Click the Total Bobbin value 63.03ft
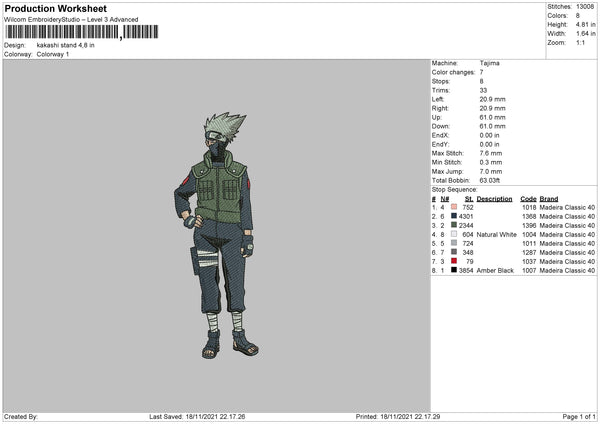The height and width of the screenshot is (424, 600). (x=490, y=180)
